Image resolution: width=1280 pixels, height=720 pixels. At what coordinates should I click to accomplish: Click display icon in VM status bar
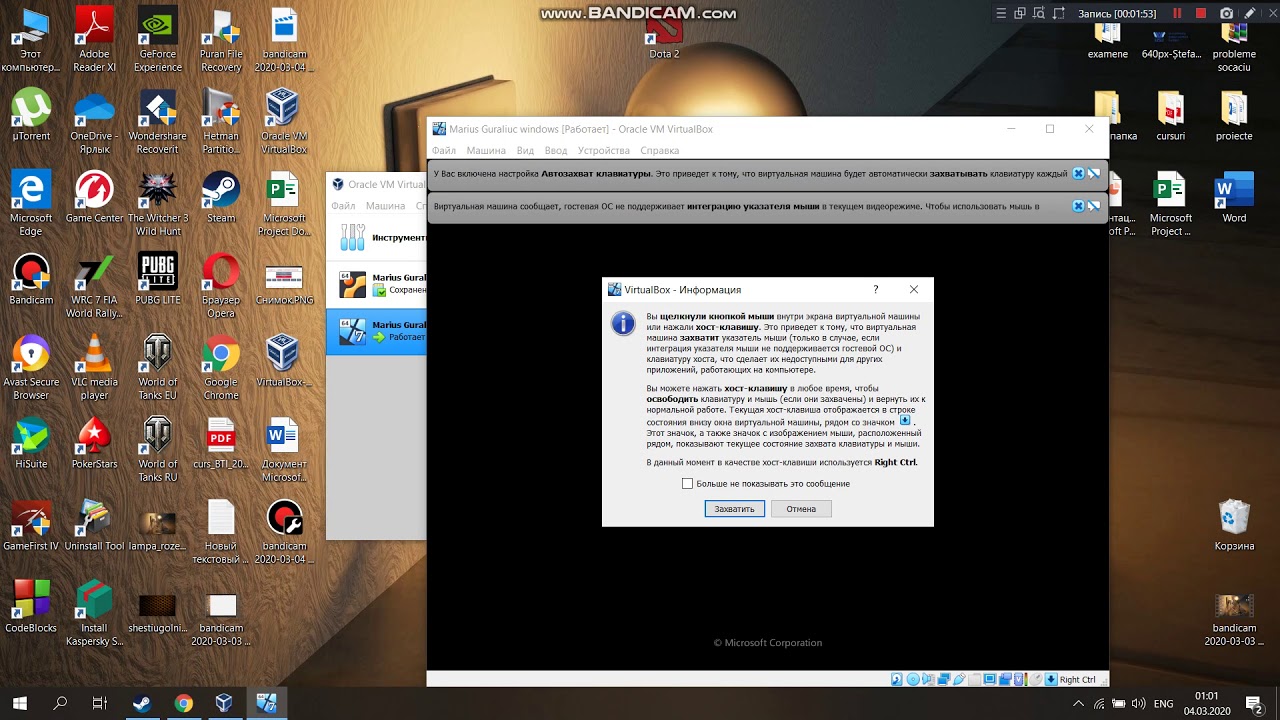990,679
